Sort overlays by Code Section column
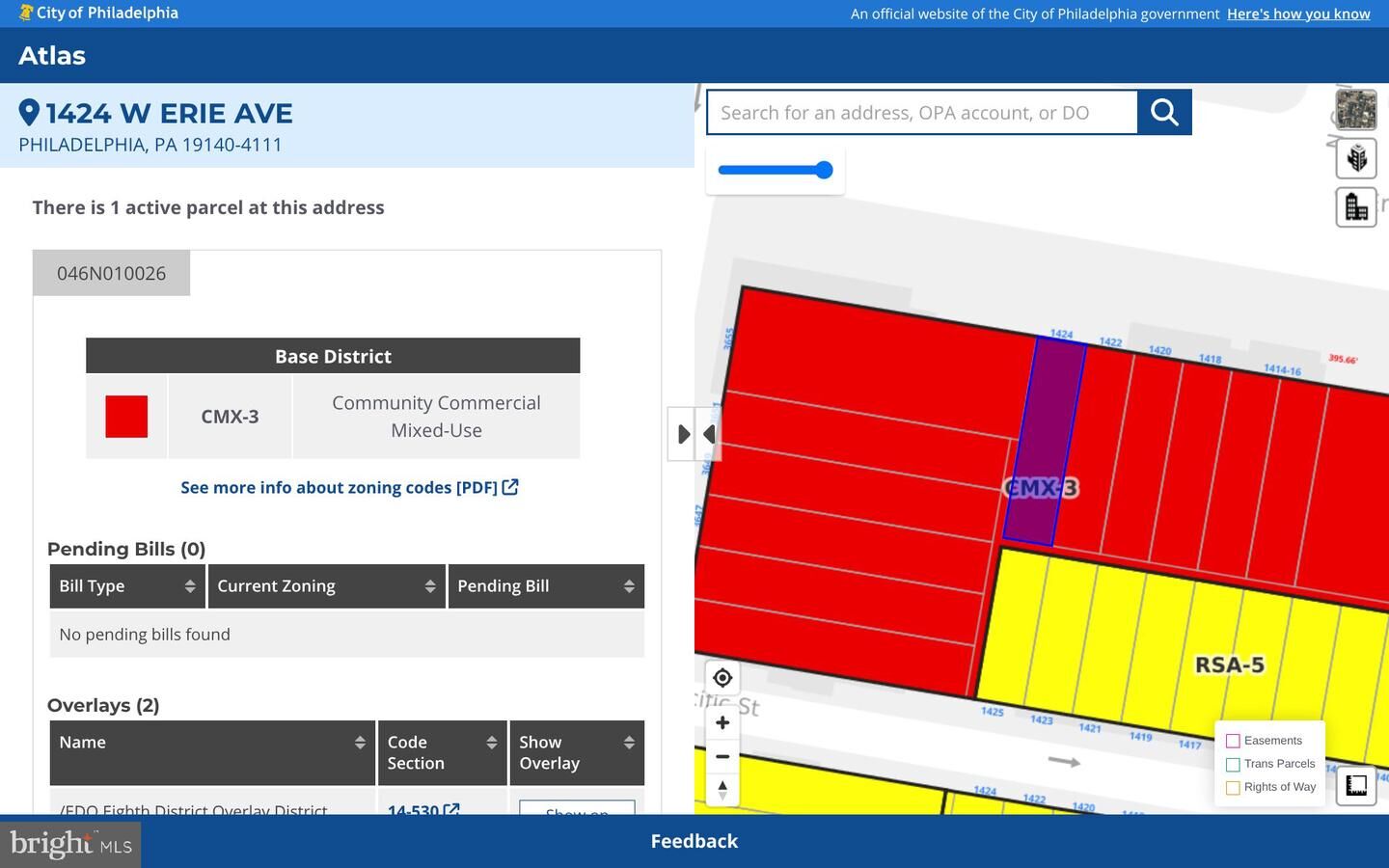 443,752
